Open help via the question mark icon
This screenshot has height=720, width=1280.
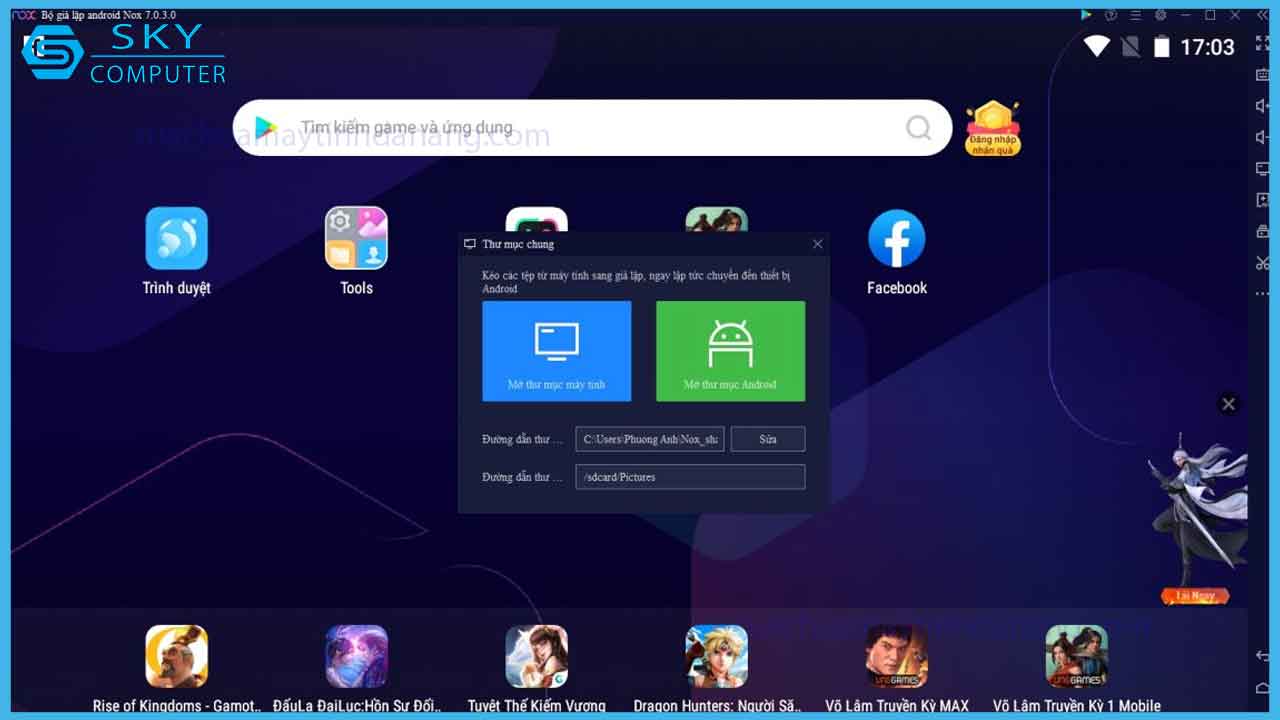1112,15
